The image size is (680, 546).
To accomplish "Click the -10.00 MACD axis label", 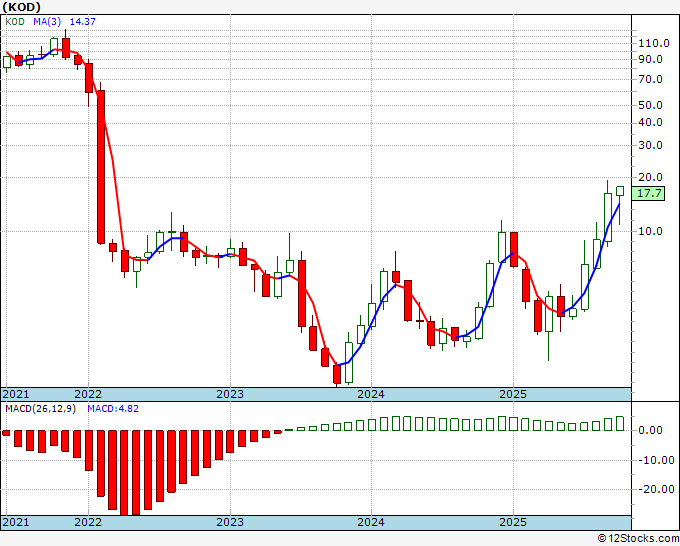I will coord(654,460).
